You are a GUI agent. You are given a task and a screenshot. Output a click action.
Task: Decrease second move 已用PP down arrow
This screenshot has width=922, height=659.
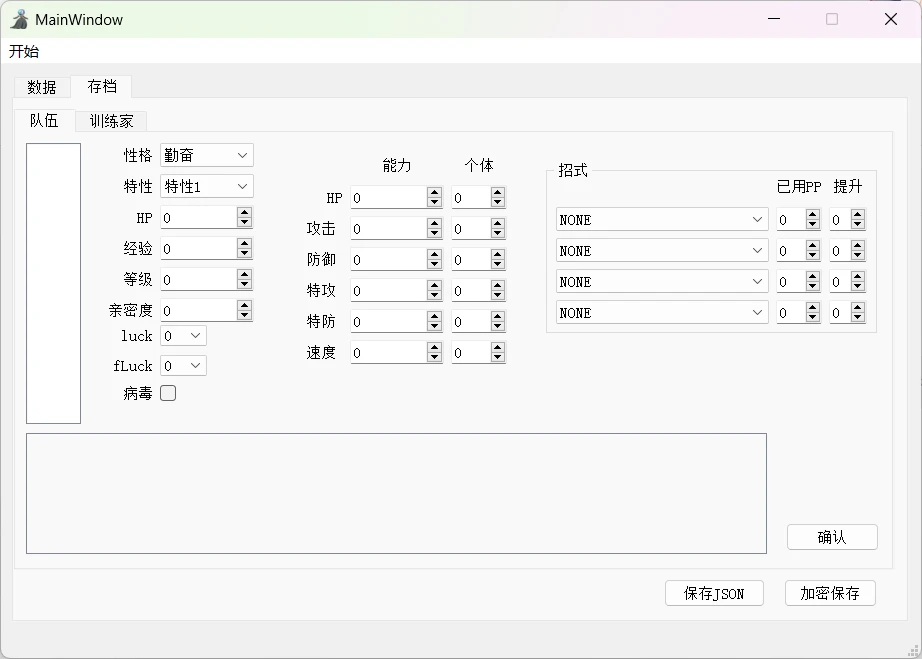(813, 256)
